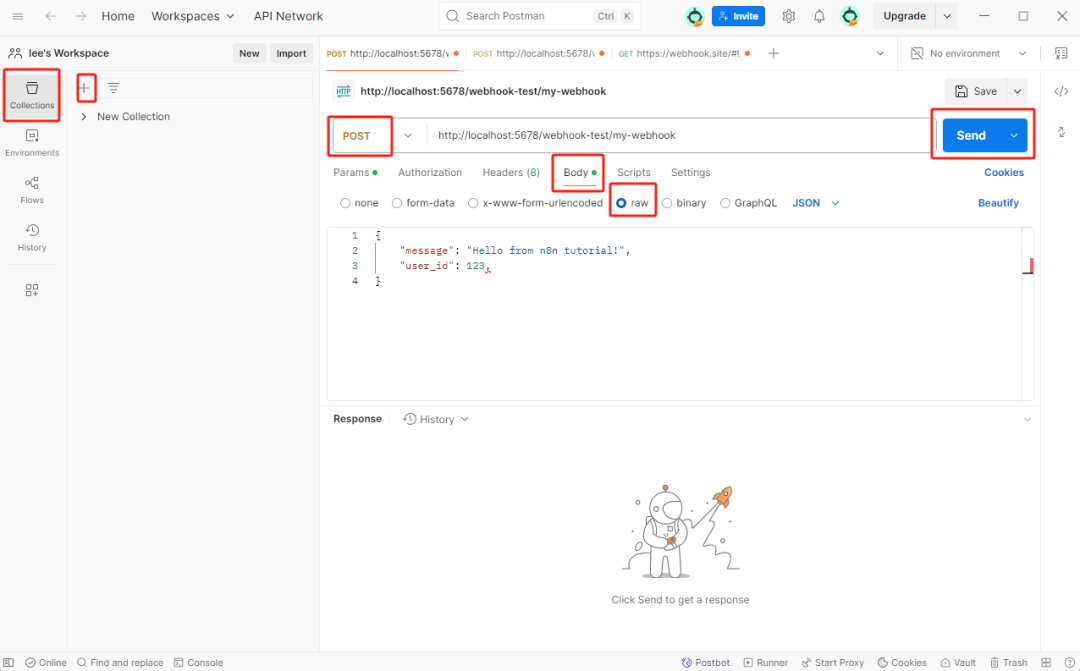Select the none body option
Screen dimensions: 1080x671
click(x=345, y=203)
